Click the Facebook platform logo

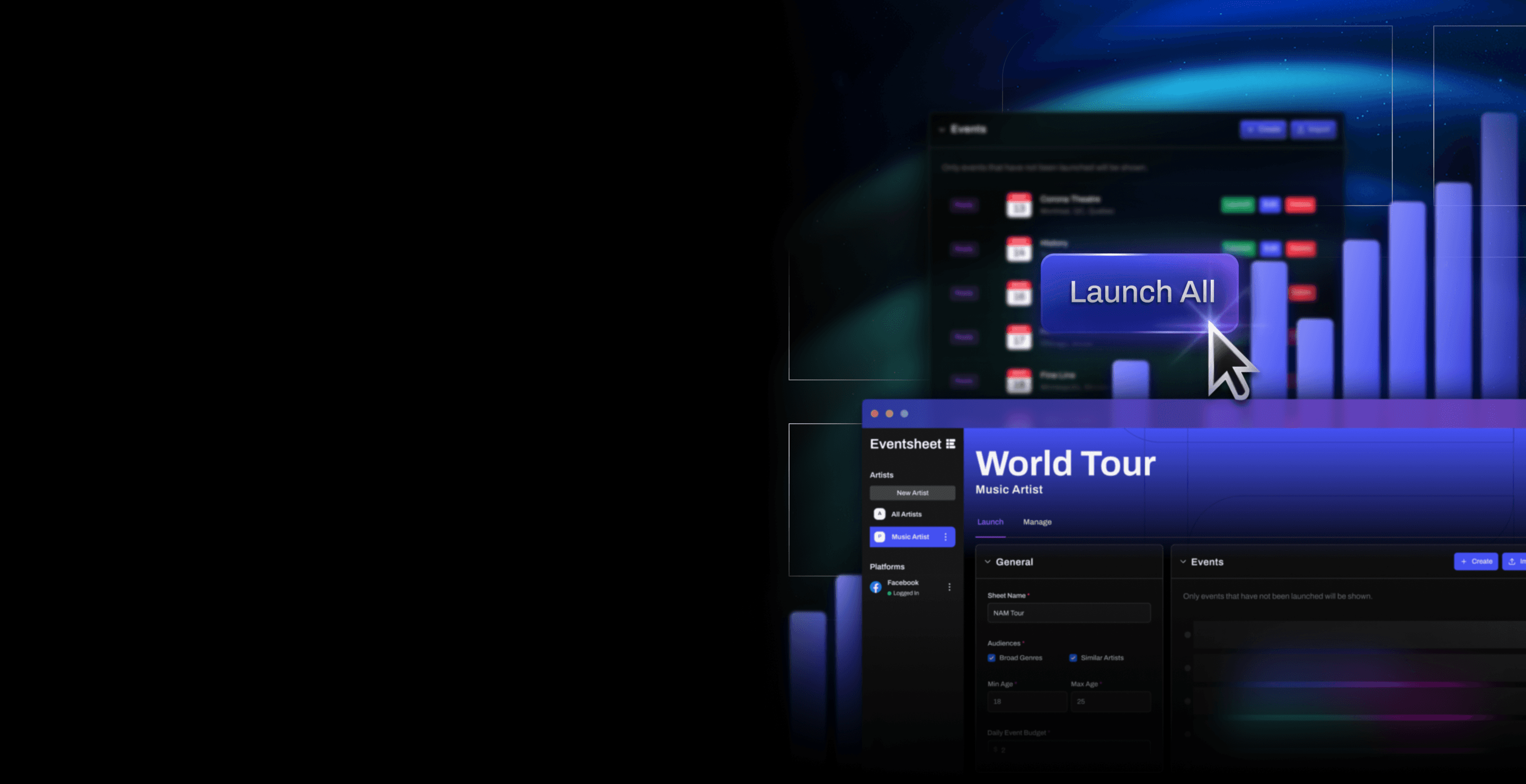click(875, 587)
